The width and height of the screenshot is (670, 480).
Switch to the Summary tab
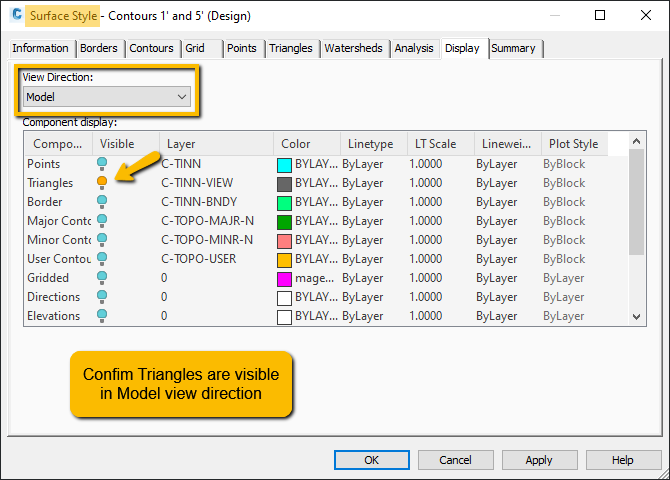514,48
